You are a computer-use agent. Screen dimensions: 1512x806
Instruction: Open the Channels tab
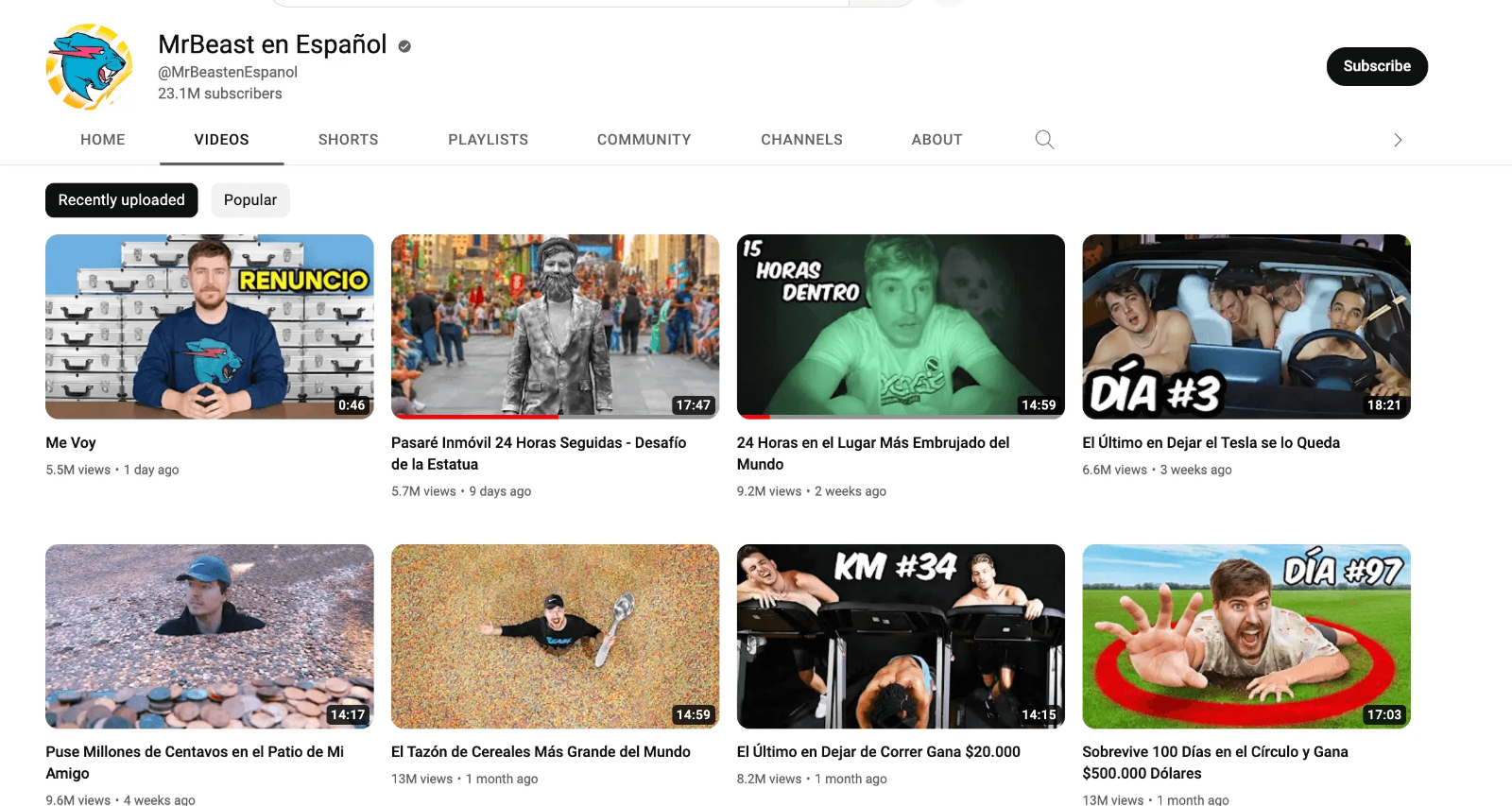coord(801,140)
